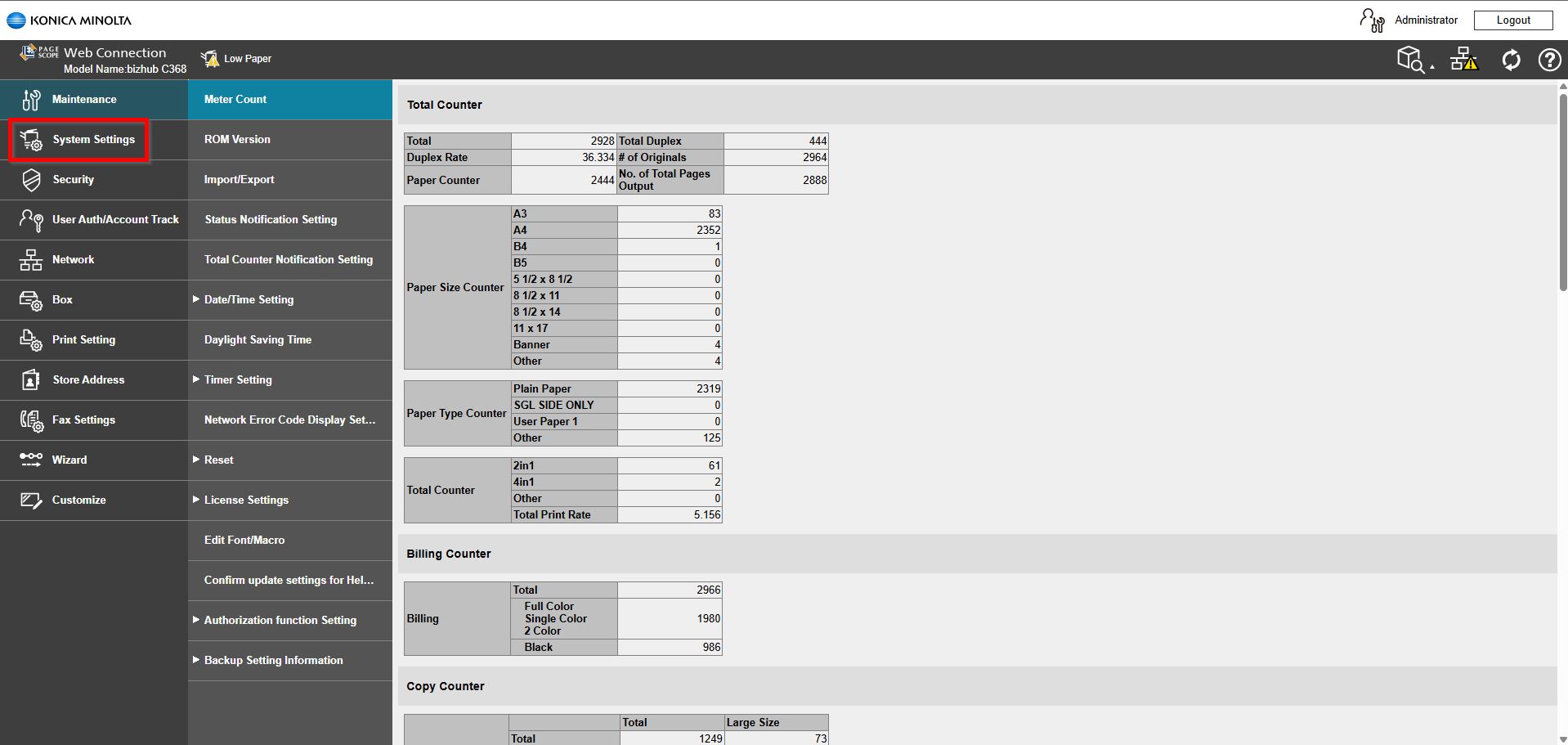Image resolution: width=1568 pixels, height=745 pixels.
Task: Click the Store Address book icon
Action: coord(31,380)
